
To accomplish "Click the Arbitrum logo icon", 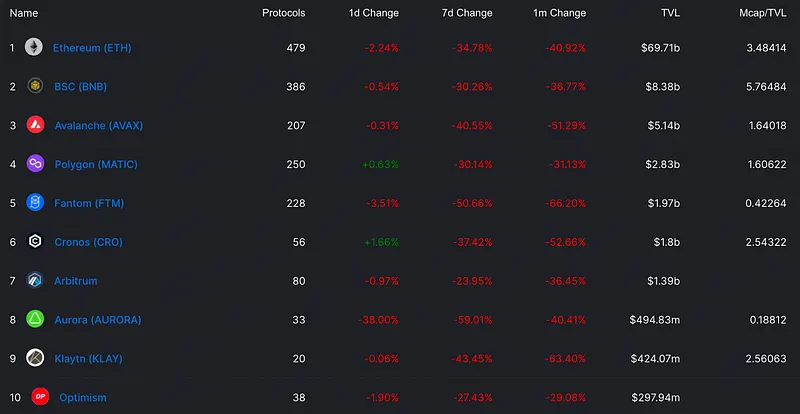I will pyautogui.click(x=34, y=281).
